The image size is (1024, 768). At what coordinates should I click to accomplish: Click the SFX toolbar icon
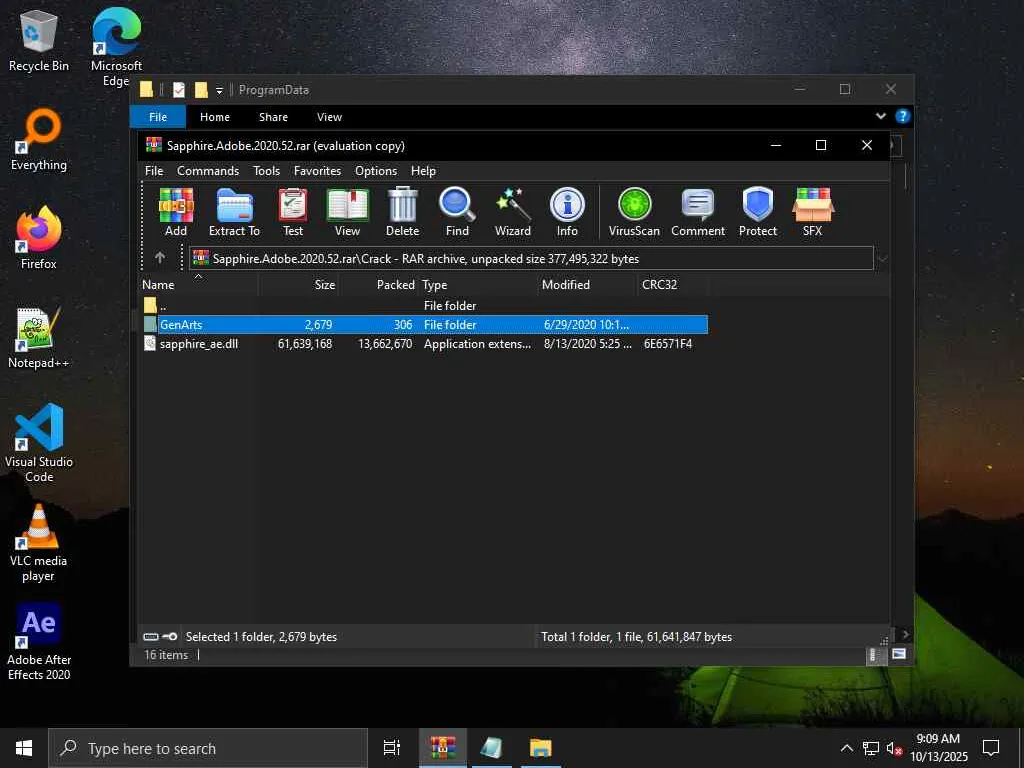click(x=812, y=212)
